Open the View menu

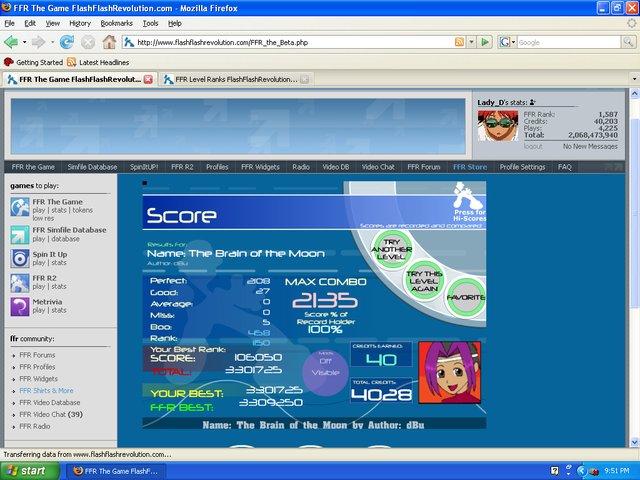52,24
